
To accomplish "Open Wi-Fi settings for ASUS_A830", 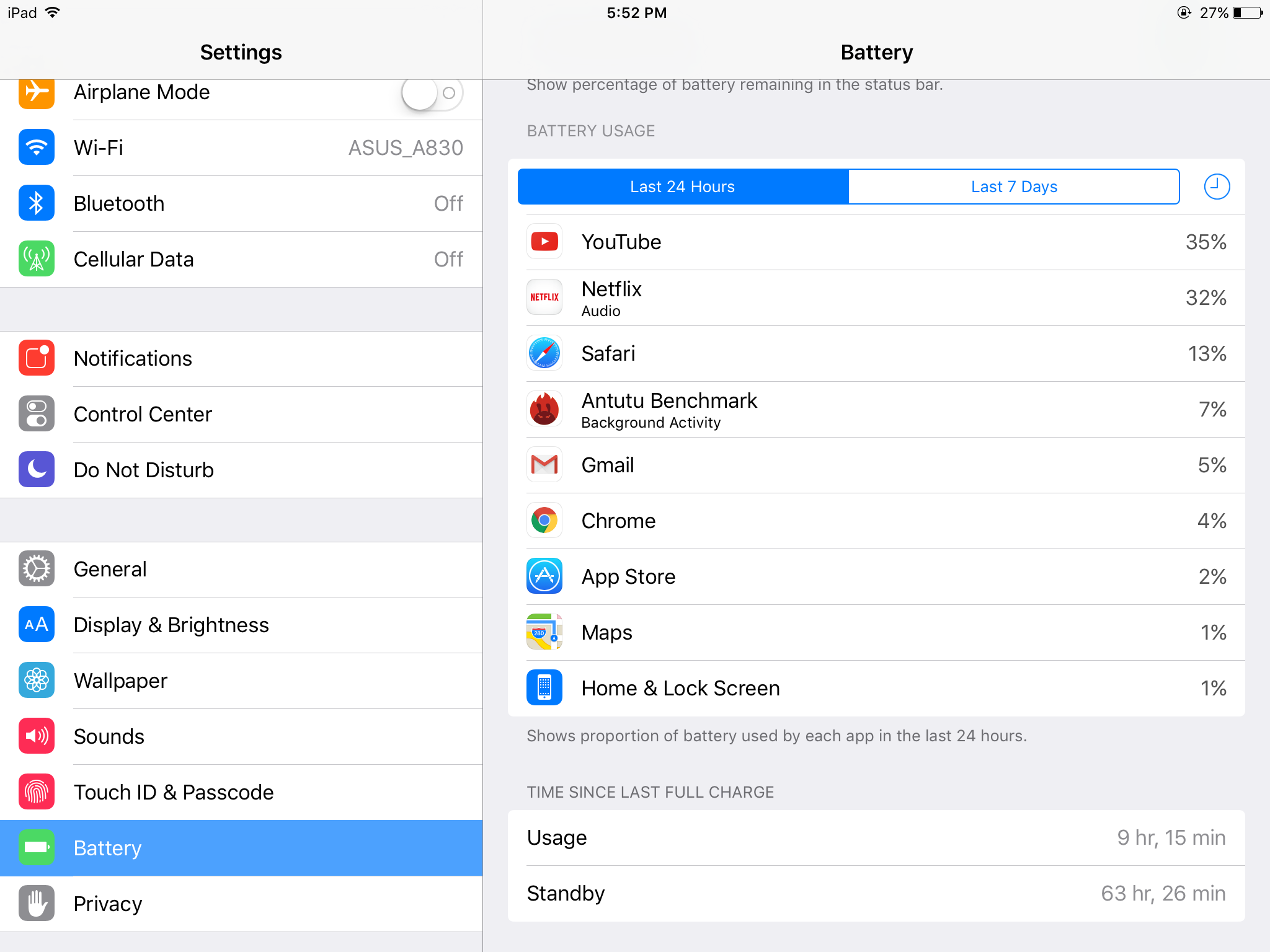I will pyautogui.click(x=241, y=148).
